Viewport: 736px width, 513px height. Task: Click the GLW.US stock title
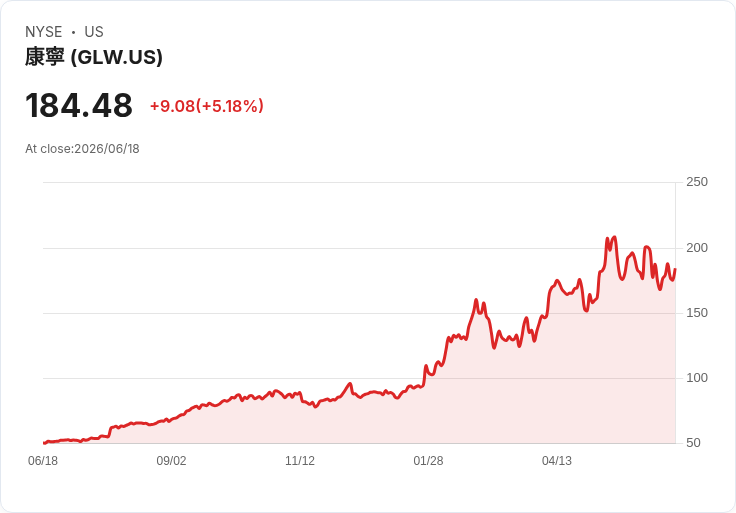coord(94,57)
